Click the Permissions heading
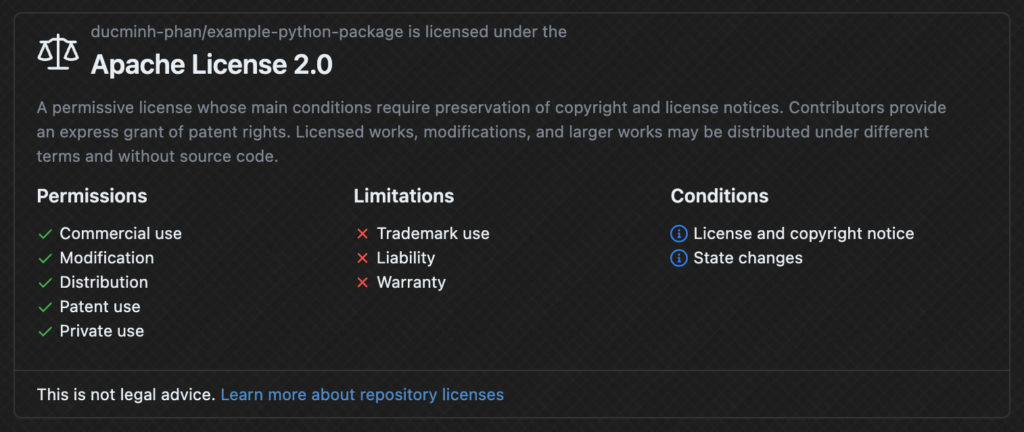 click(92, 196)
